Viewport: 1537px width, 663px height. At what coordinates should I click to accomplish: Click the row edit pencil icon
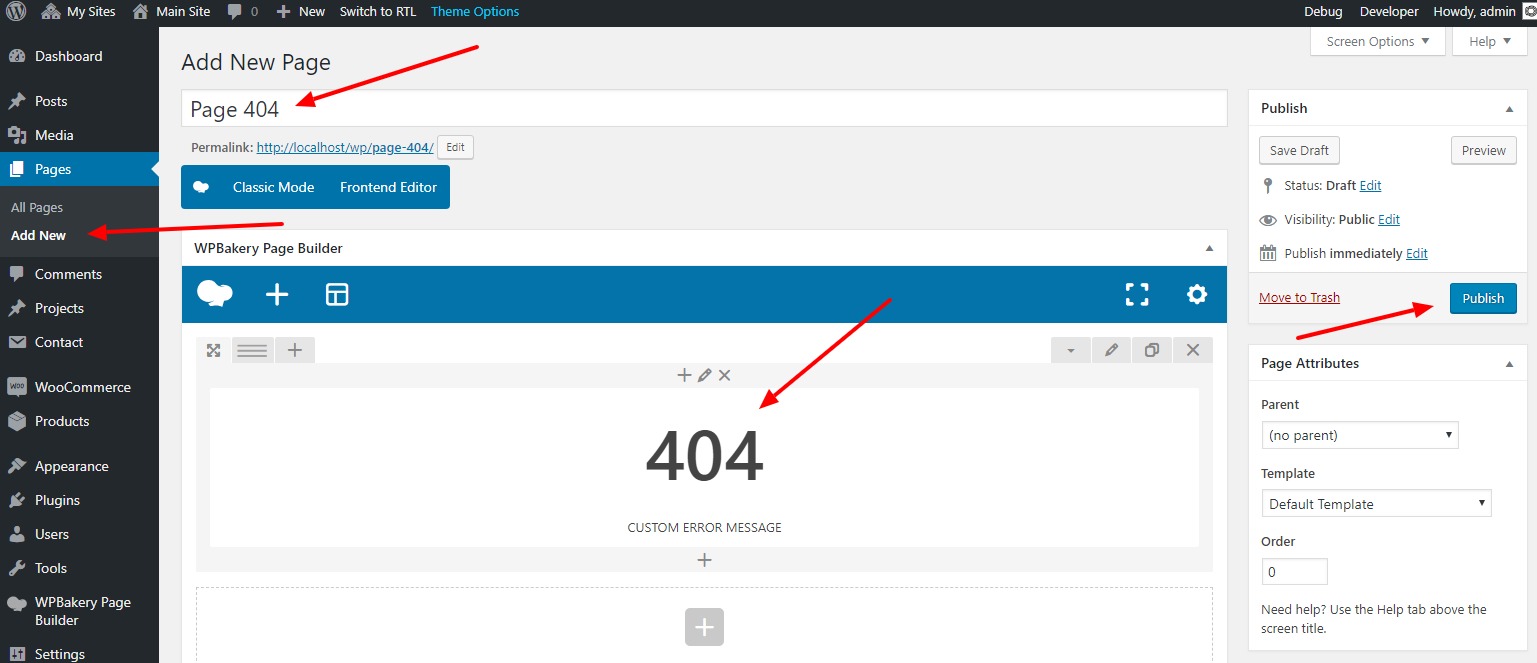pyautogui.click(x=1111, y=350)
